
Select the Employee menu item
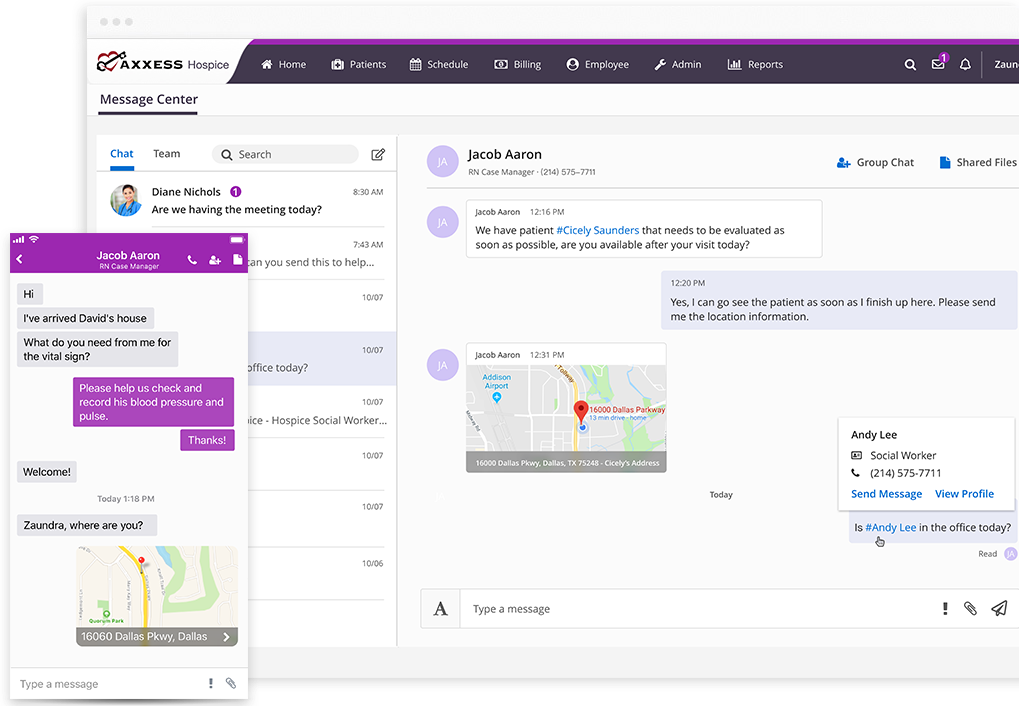pos(597,64)
